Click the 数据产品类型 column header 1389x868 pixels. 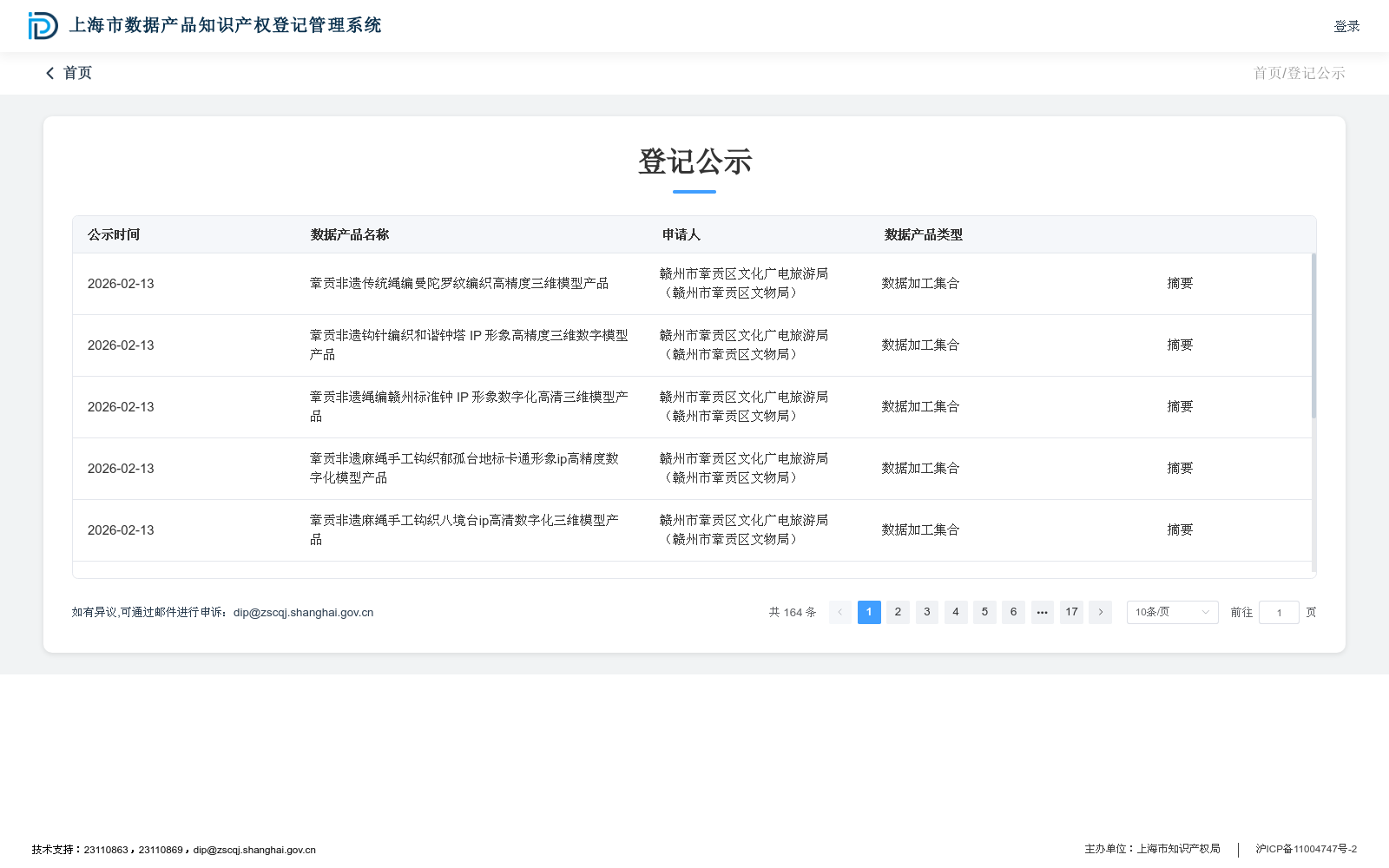[x=924, y=235]
